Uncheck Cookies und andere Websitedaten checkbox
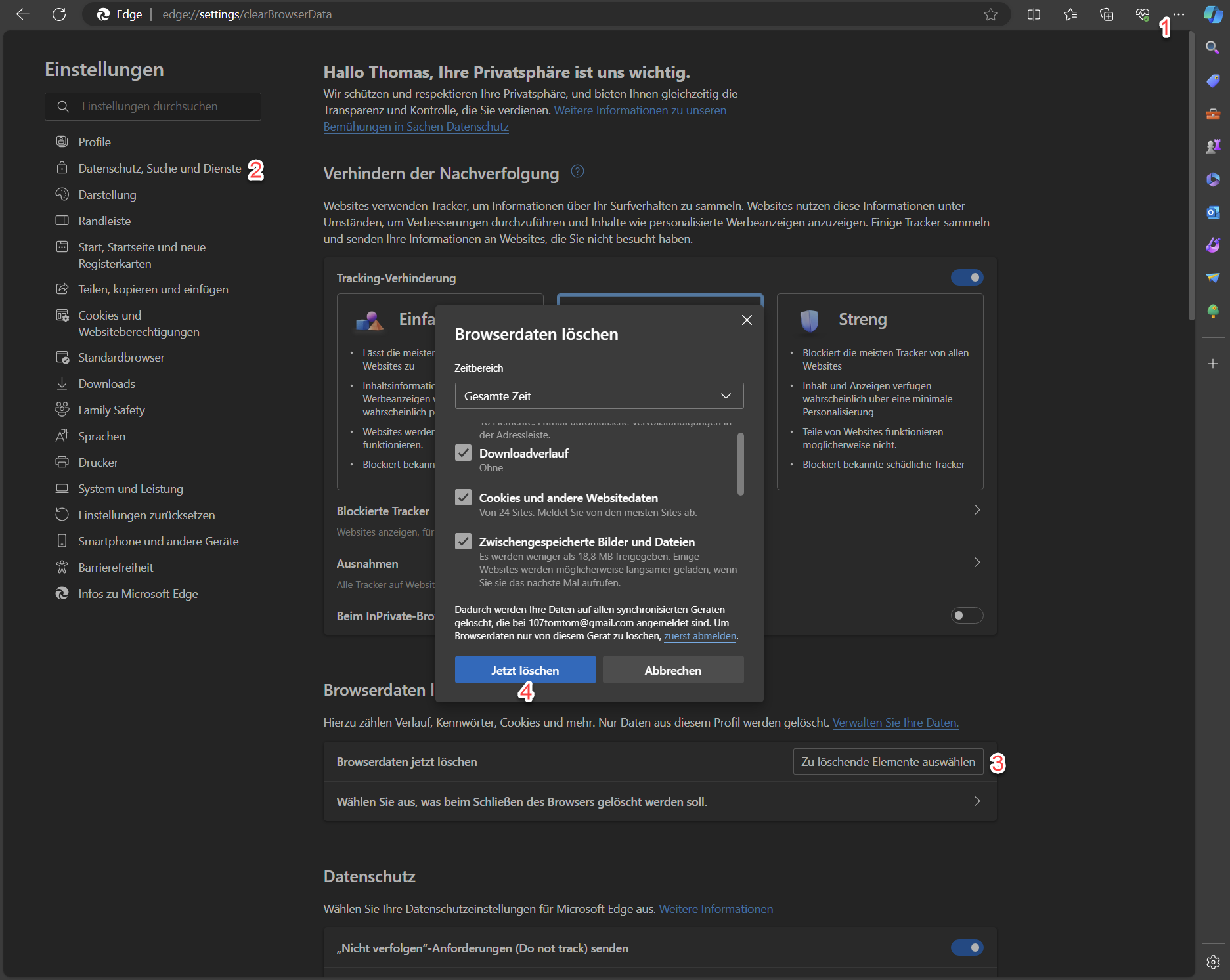Image resolution: width=1230 pixels, height=980 pixels. (464, 498)
